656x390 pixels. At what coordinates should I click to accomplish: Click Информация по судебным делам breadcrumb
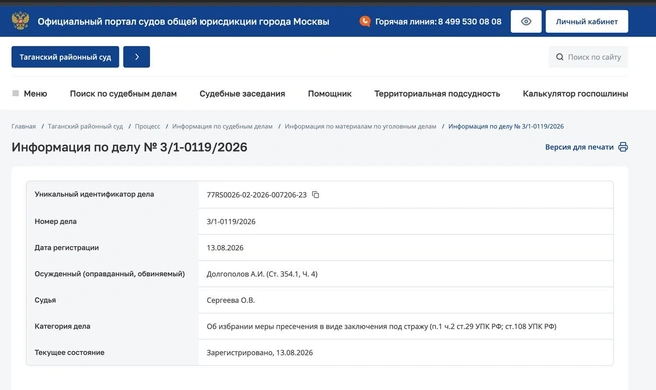222,126
